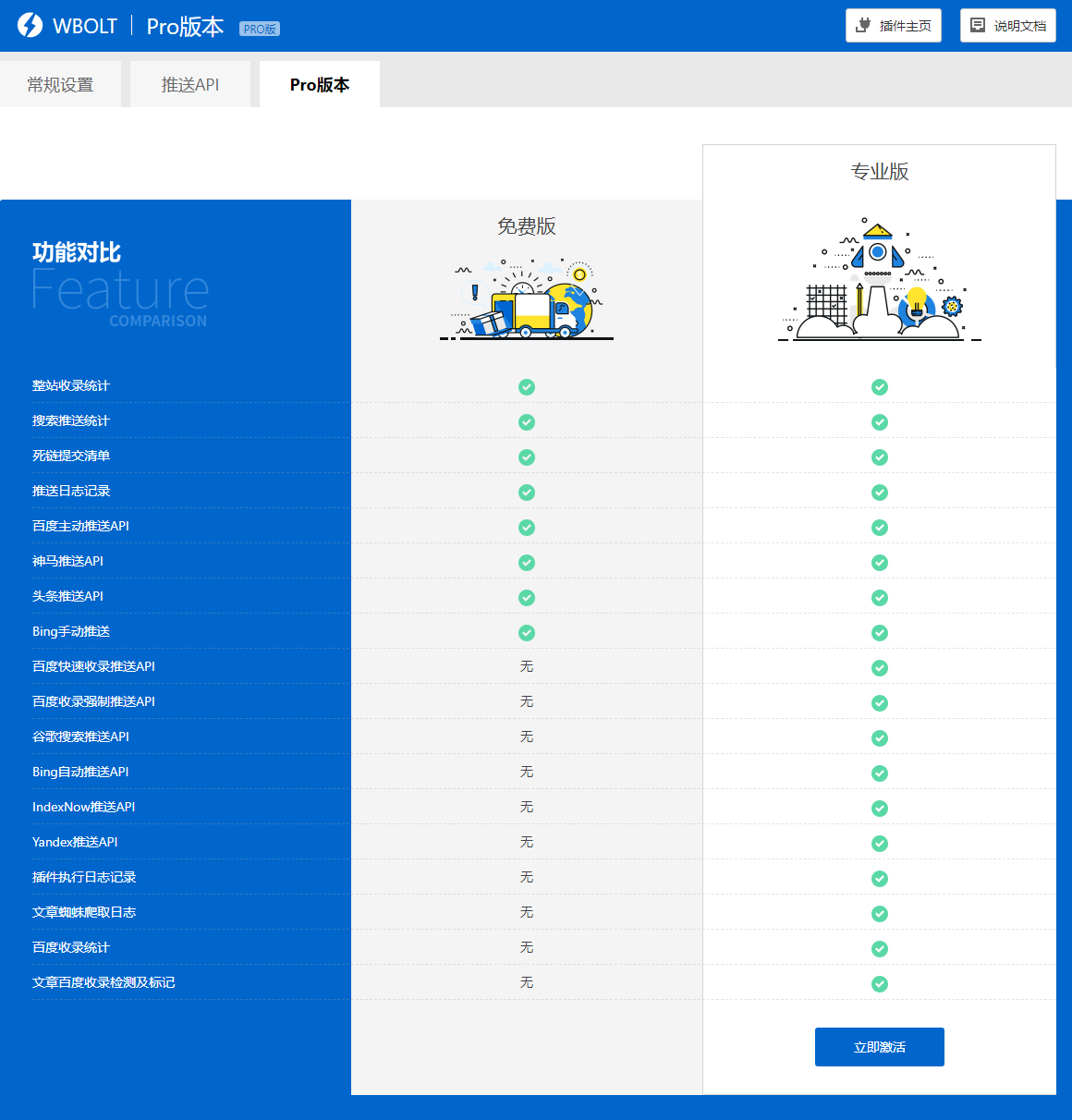Screen dimensions: 1072x1120
Task: Click free version 无 for 插件执行日志记录
Action: 527,877
